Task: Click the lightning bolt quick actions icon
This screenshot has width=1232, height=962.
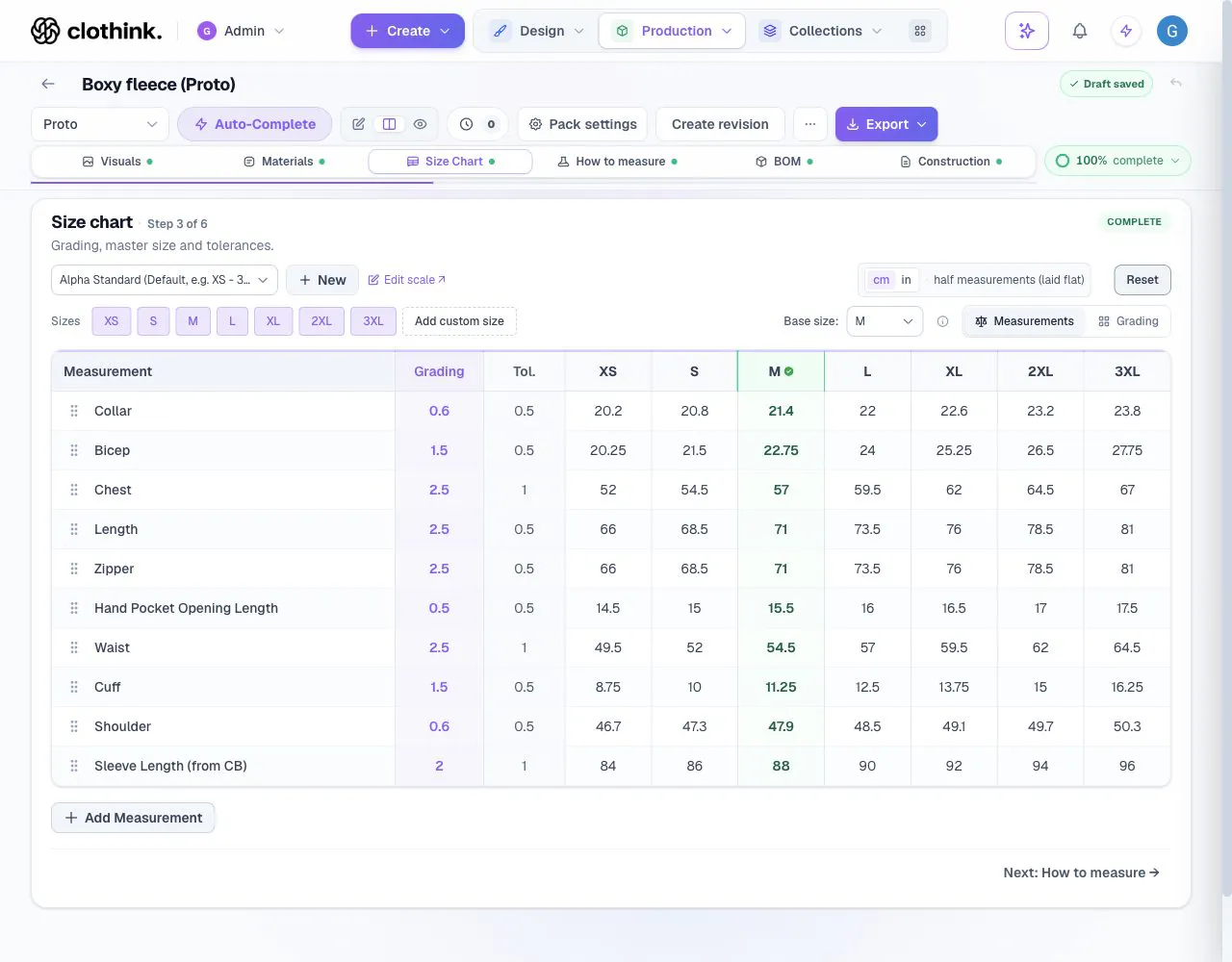Action: pyautogui.click(x=1126, y=31)
